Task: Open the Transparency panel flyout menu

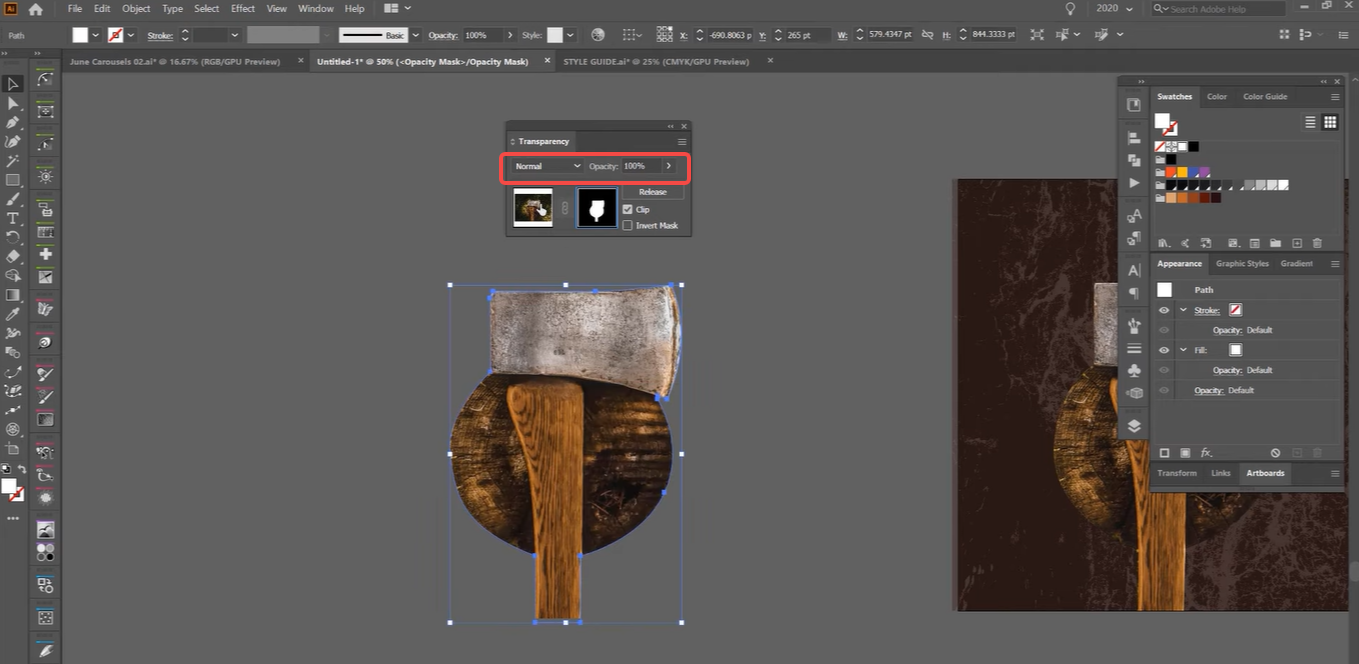Action: click(x=682, y=142)
